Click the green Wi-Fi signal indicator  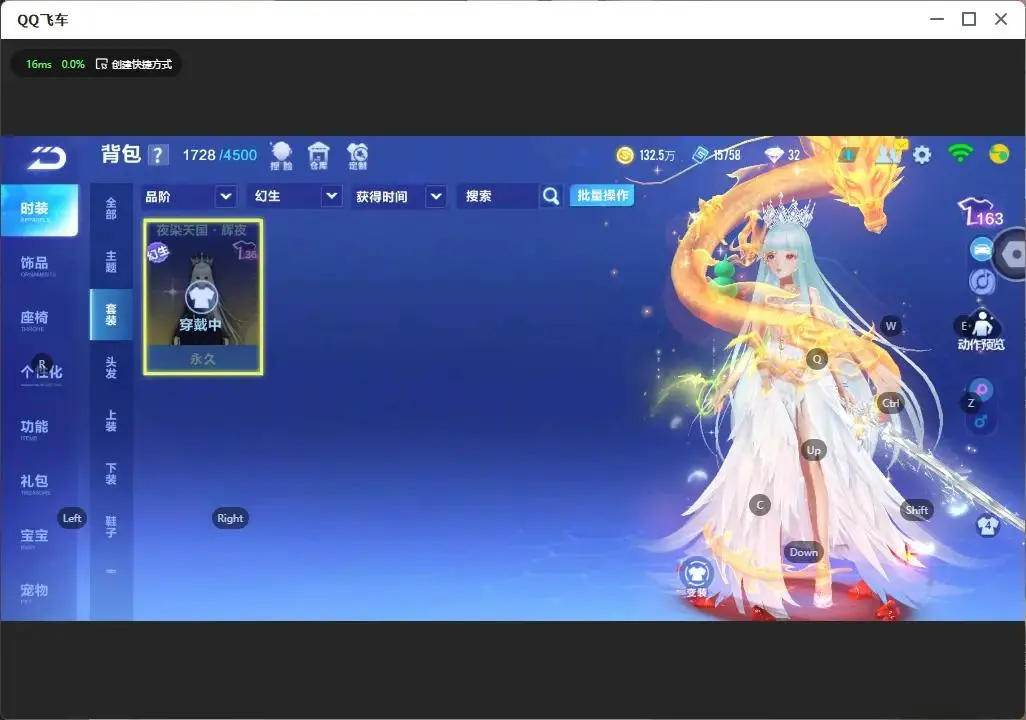(x=960, y=154)
